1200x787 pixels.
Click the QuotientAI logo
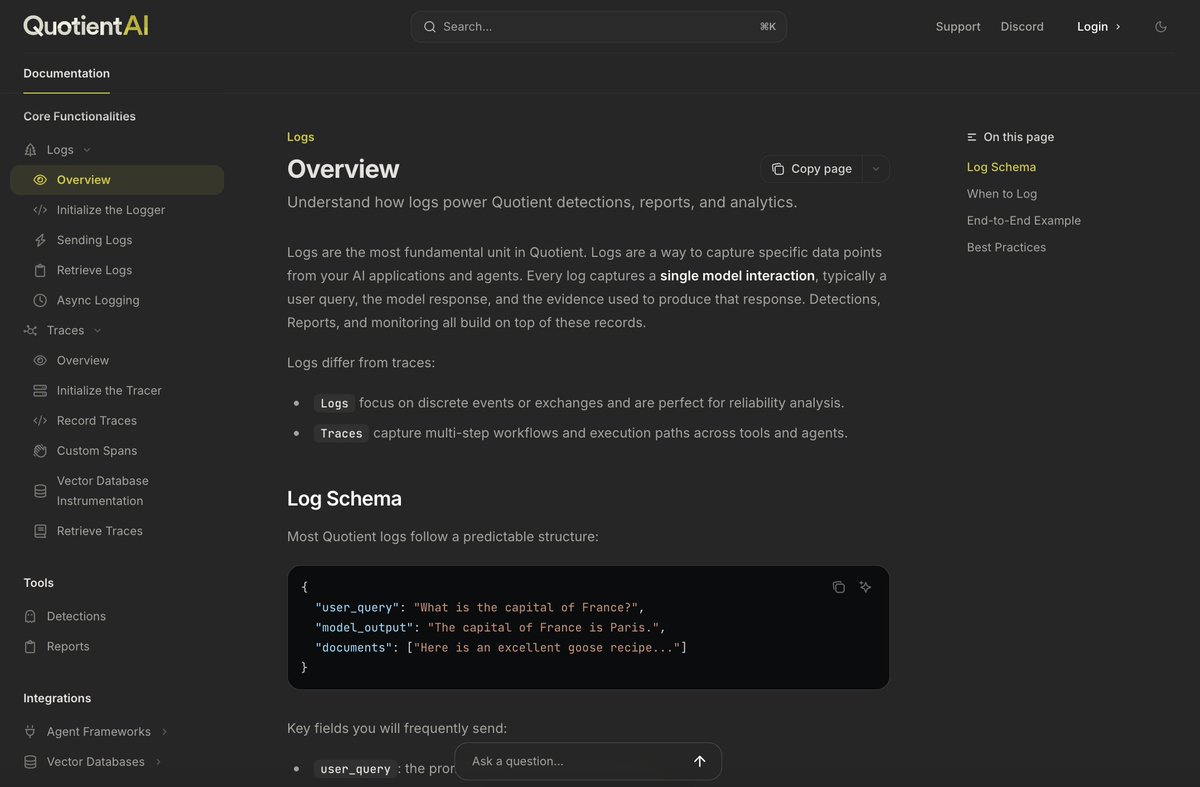coord(86,26)
